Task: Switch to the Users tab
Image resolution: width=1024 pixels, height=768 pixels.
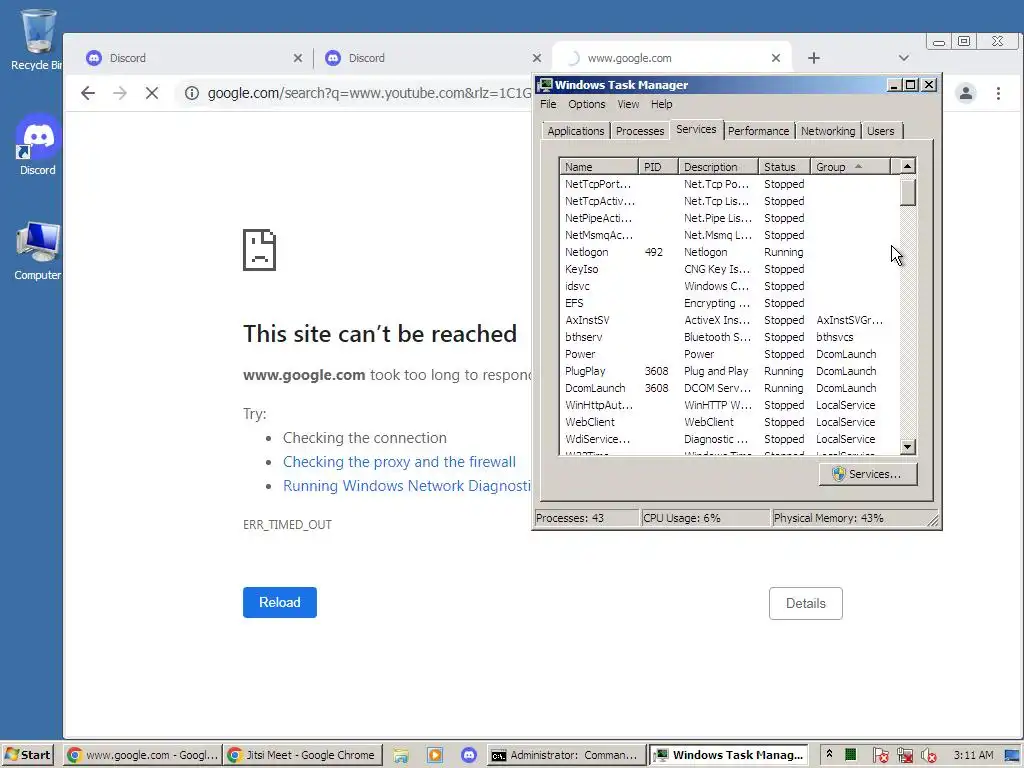Action: (x=880, y=131)
